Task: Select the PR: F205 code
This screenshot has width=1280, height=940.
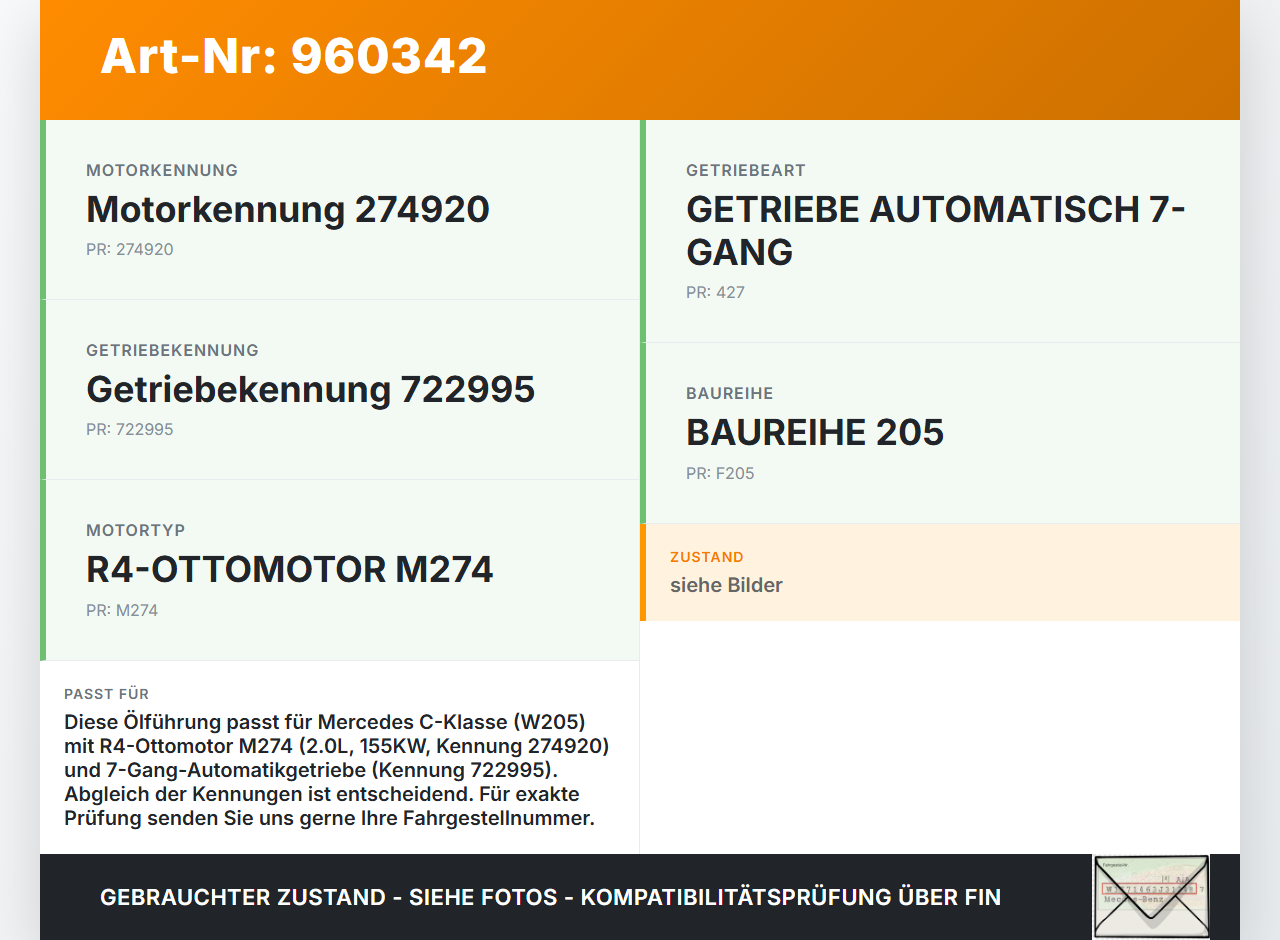Action: (720, 473)
